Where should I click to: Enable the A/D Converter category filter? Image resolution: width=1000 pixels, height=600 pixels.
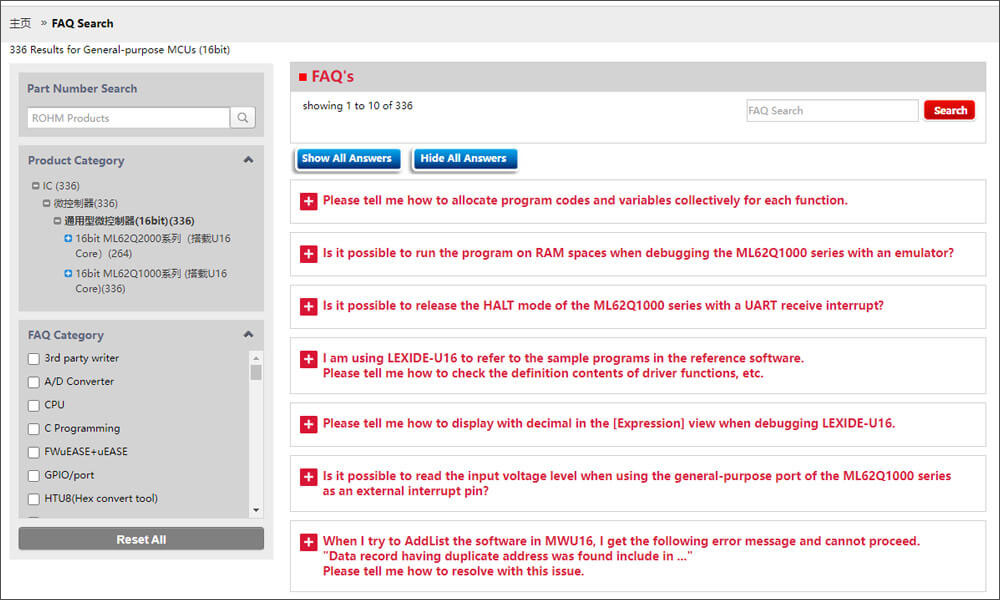(34, 382)
